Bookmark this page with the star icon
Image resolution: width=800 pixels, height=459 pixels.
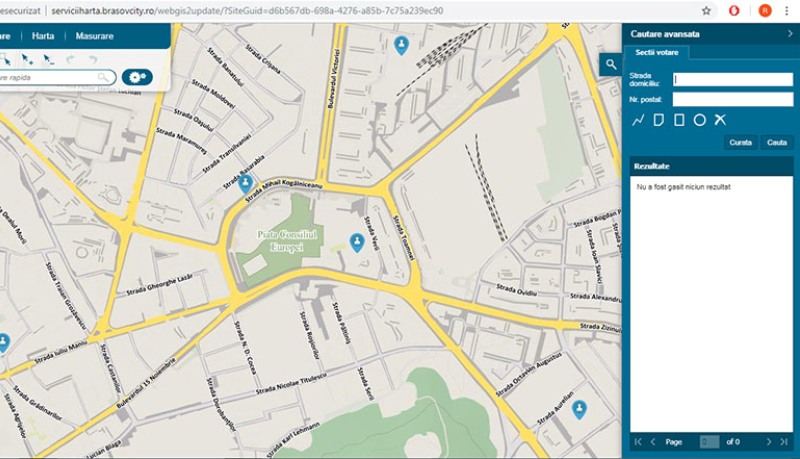pos(706,10)
